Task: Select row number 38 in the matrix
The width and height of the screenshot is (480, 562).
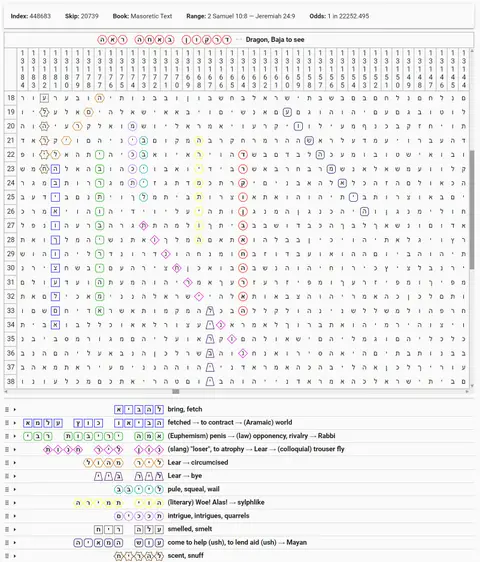Action: (11, 381)
